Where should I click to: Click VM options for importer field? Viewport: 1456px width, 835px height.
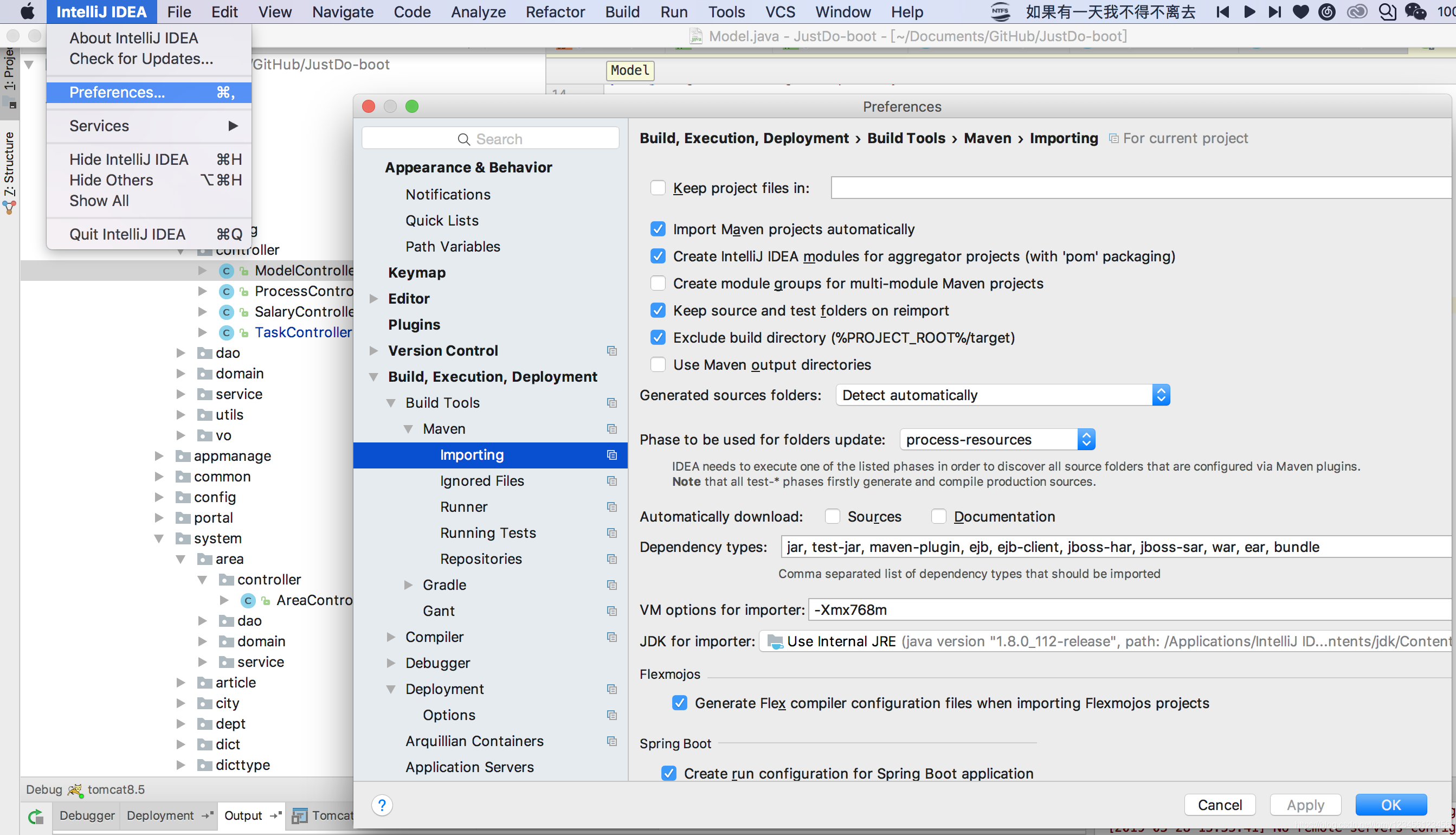click(1130, 609)
